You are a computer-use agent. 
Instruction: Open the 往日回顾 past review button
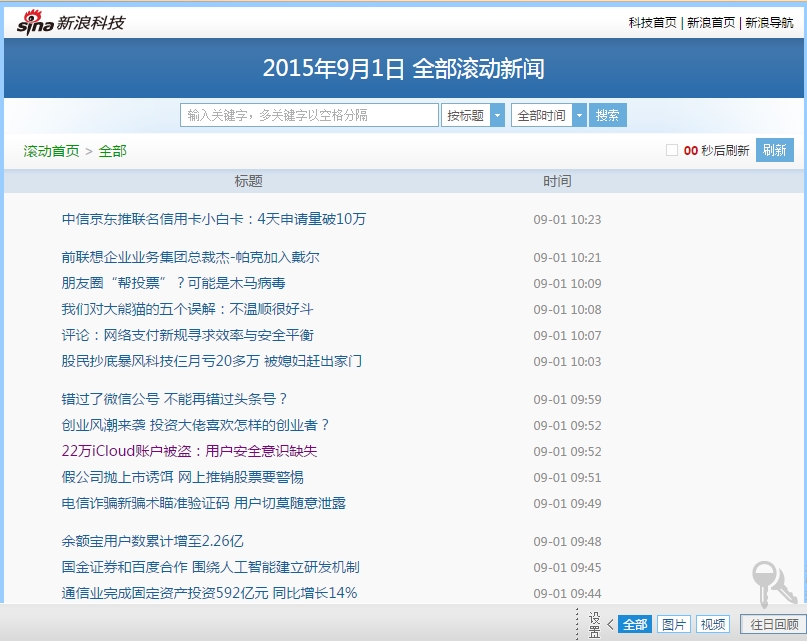pos(774,624)
